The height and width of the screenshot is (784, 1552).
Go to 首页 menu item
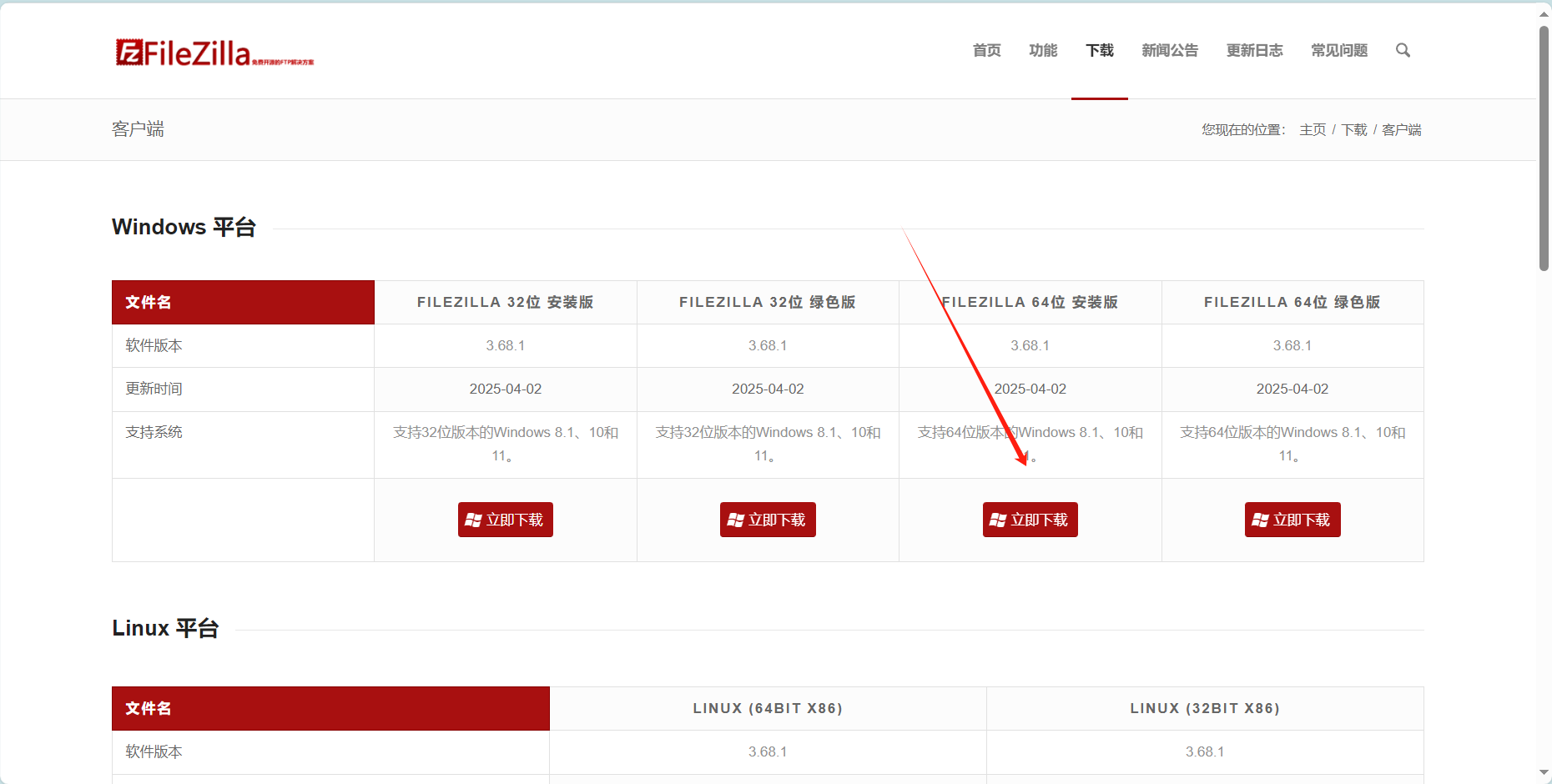pyautogui.click(x=987, y=50)
